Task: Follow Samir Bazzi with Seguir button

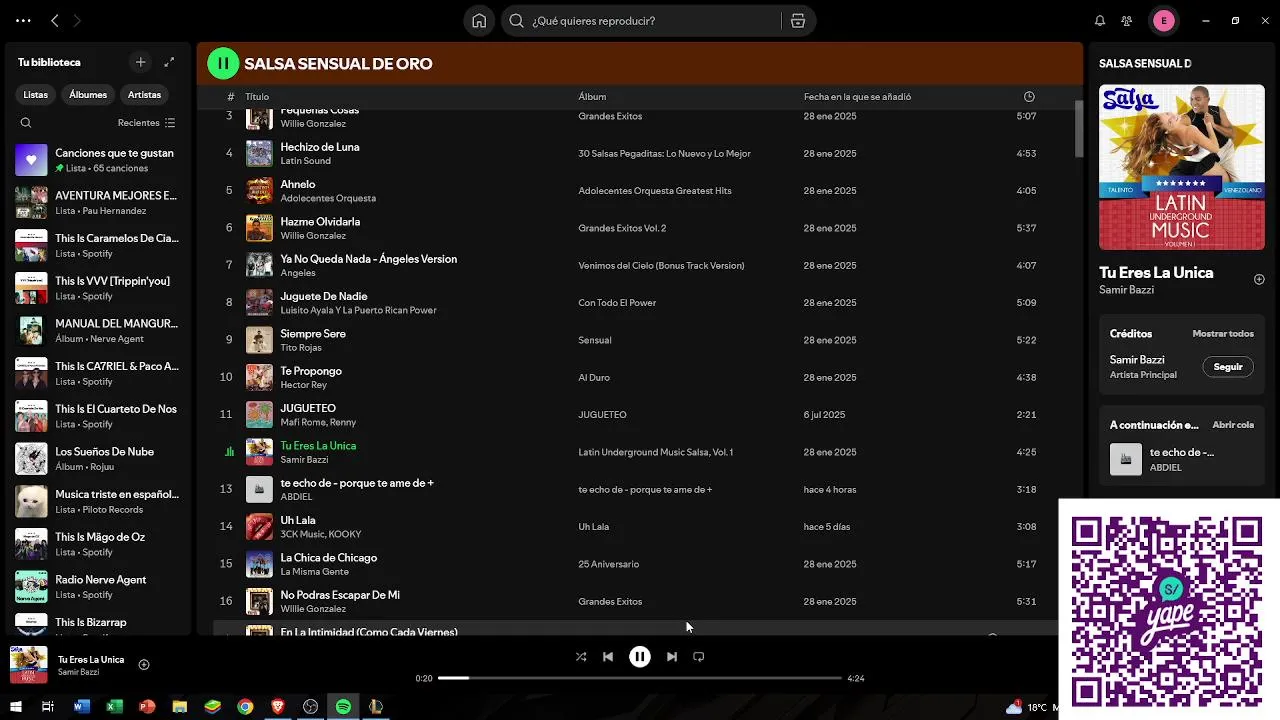Action: [x=1228, y=367]
